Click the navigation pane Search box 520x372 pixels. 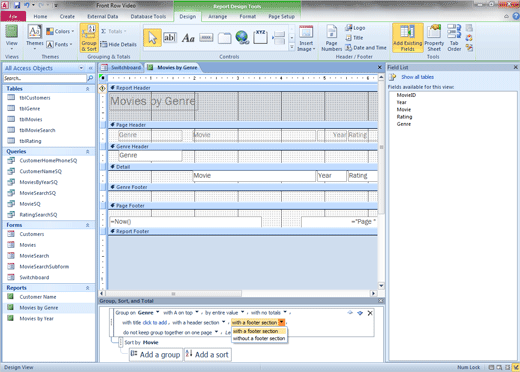coord(45,78)
